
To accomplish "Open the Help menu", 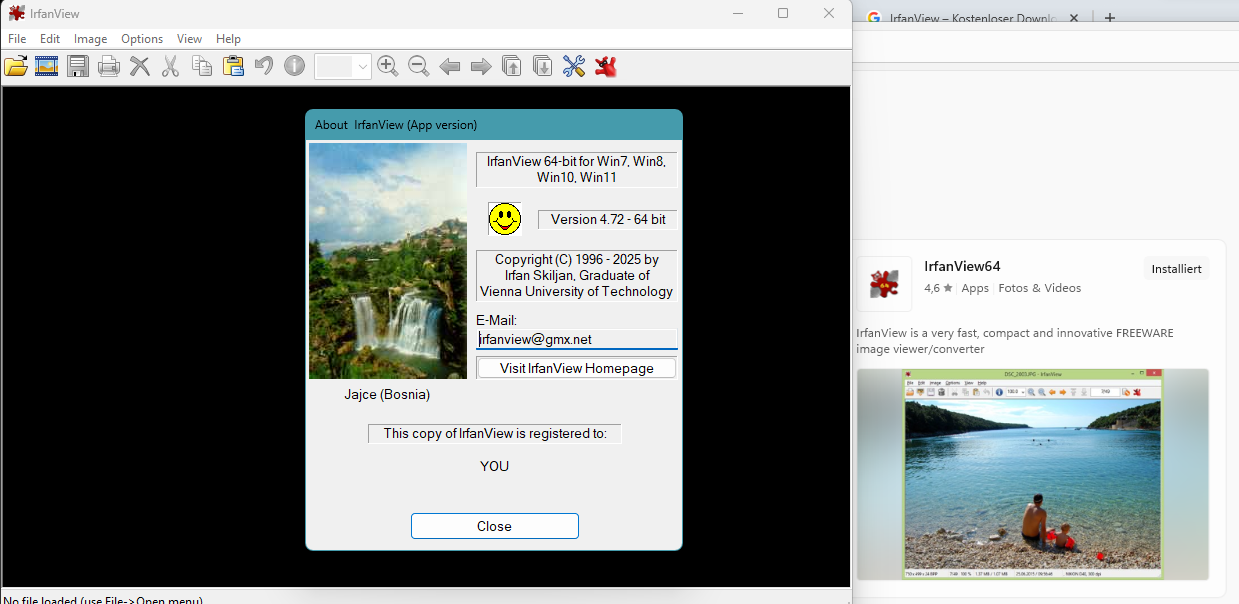I will (x=228, y=39).
